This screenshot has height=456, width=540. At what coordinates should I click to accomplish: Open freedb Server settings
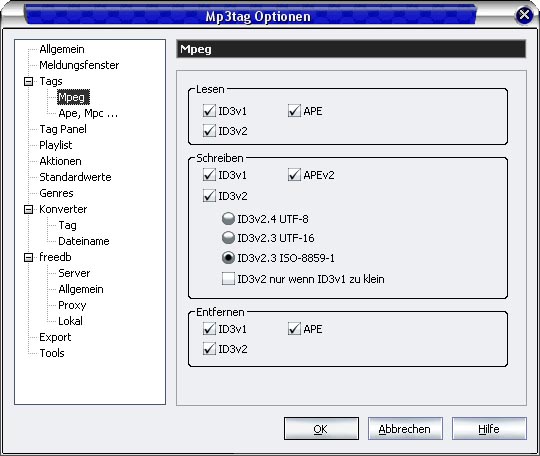pos(74,273)
